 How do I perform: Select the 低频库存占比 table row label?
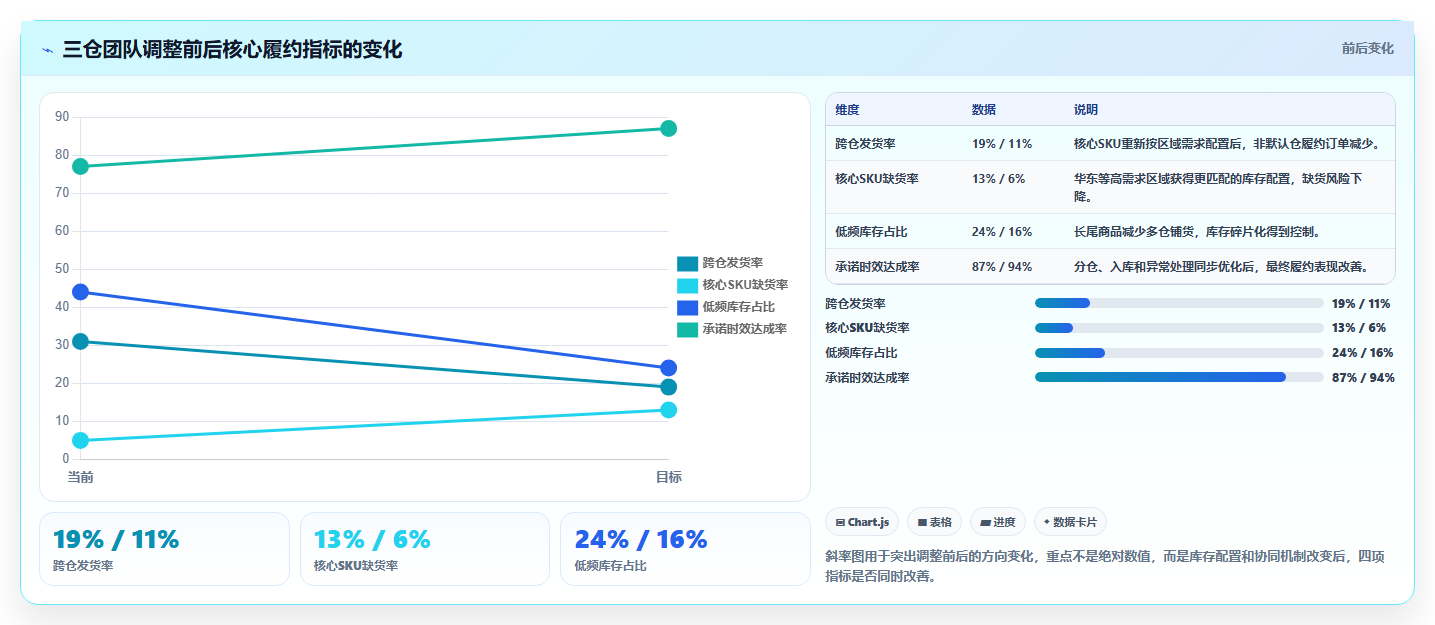coord(871,232)
